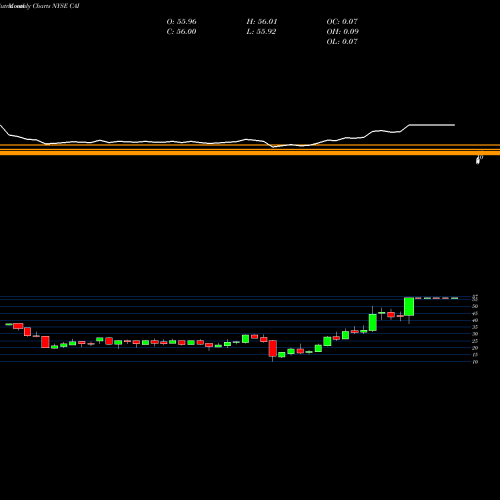The height and width of the screenshot is (500, 500).
Task: Click the thick orange horizontal band
Action: 250,153
